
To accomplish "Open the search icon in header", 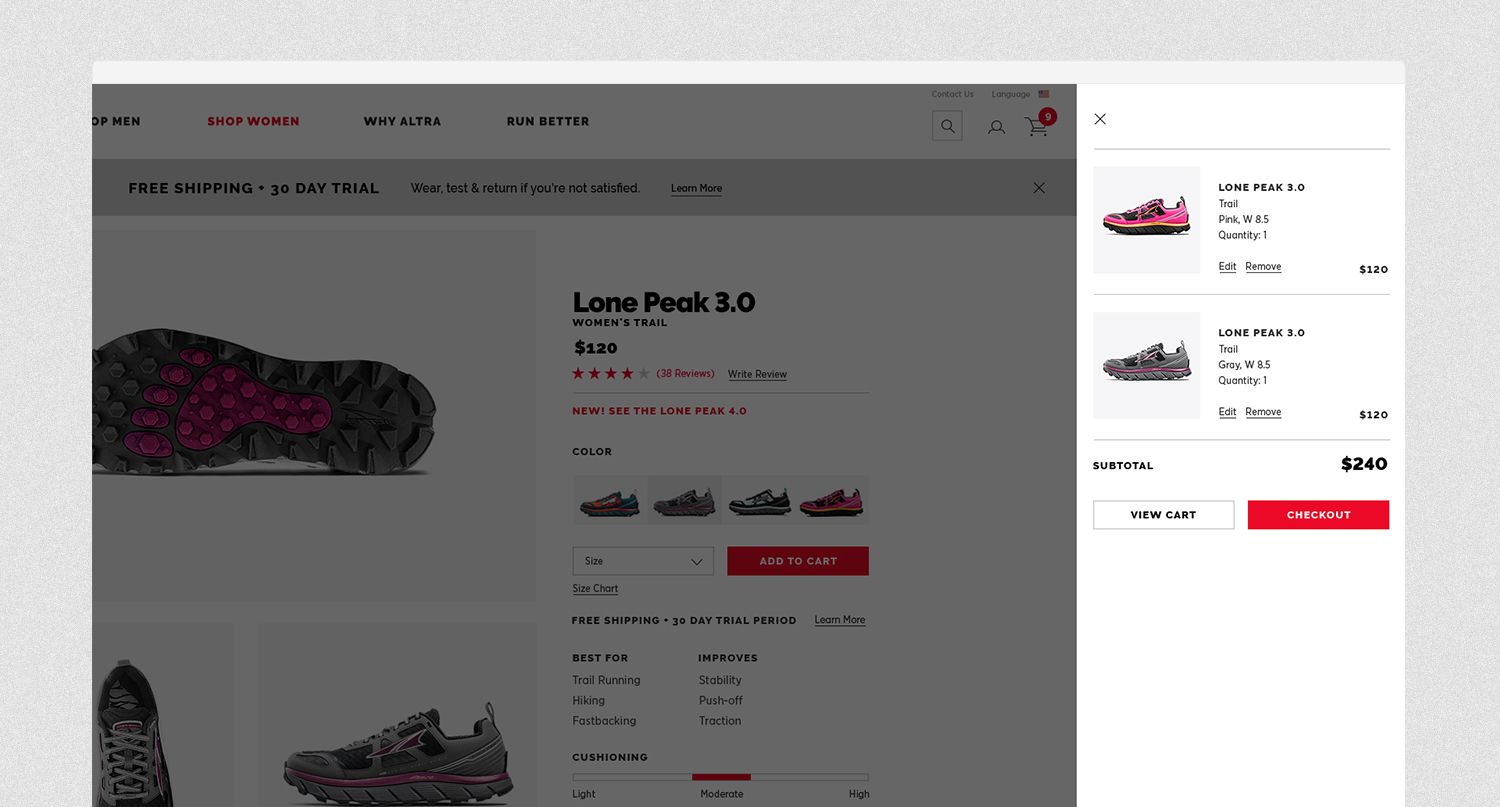I will point(947,126).
